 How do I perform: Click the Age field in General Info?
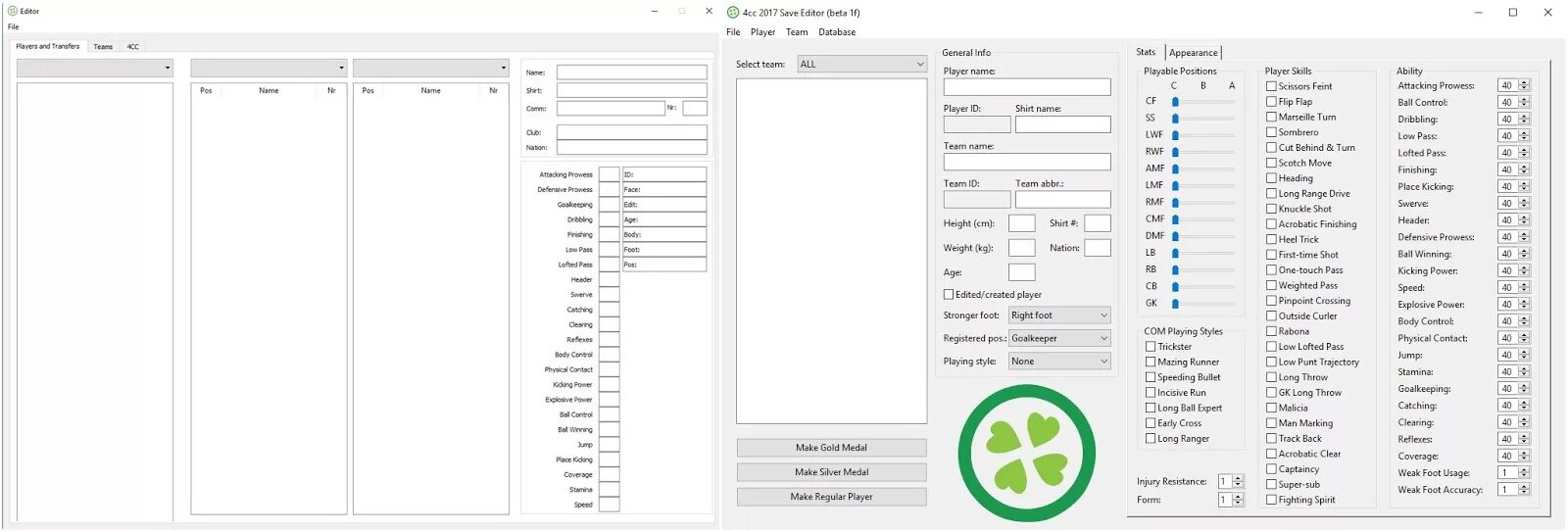coord(1021,272)
